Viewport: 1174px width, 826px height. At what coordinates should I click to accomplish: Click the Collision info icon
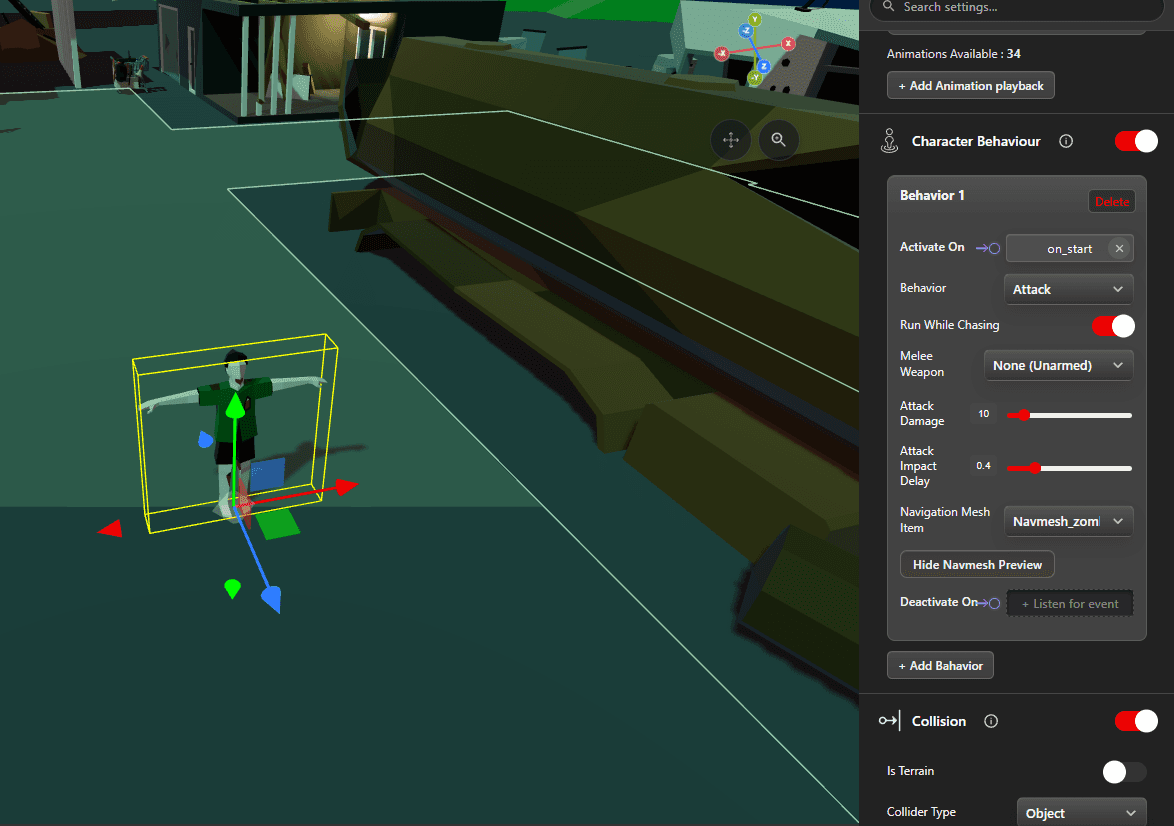point(991,721)
